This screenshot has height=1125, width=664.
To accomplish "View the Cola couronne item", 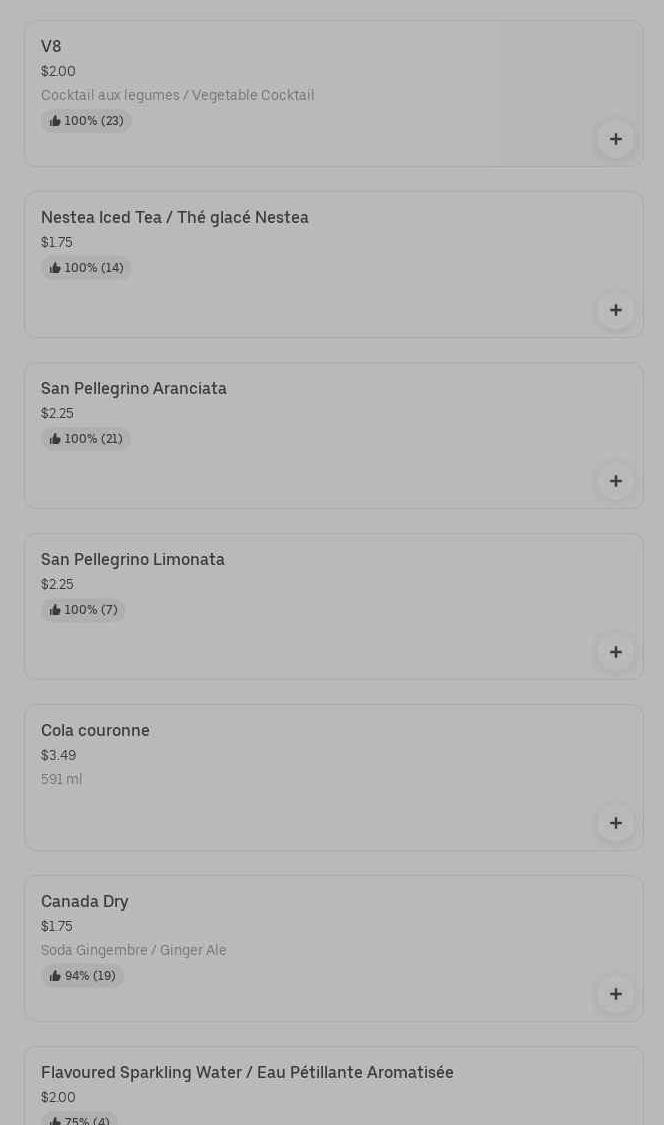I will [x=95, y=731].
